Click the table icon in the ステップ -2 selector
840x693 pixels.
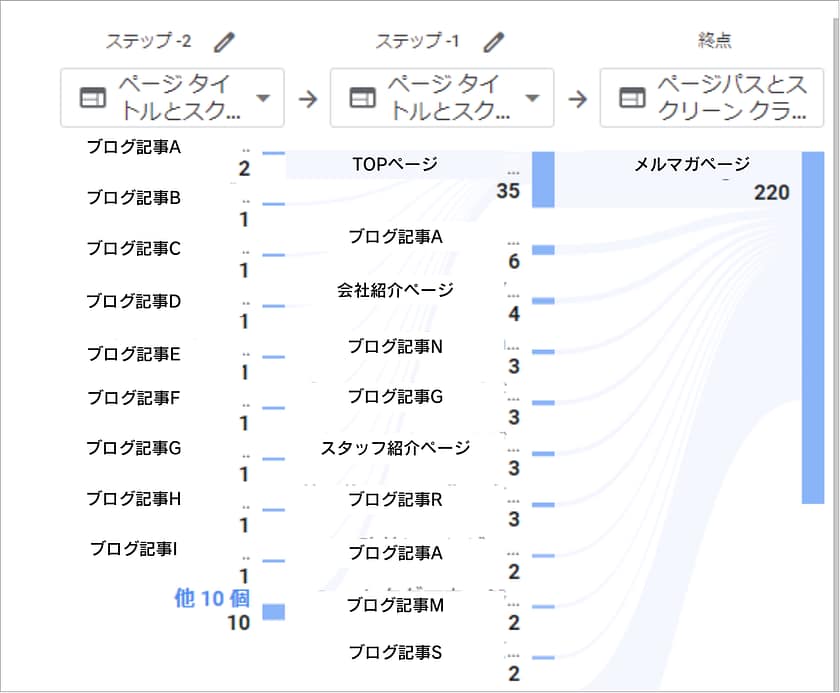click(92, 98)
